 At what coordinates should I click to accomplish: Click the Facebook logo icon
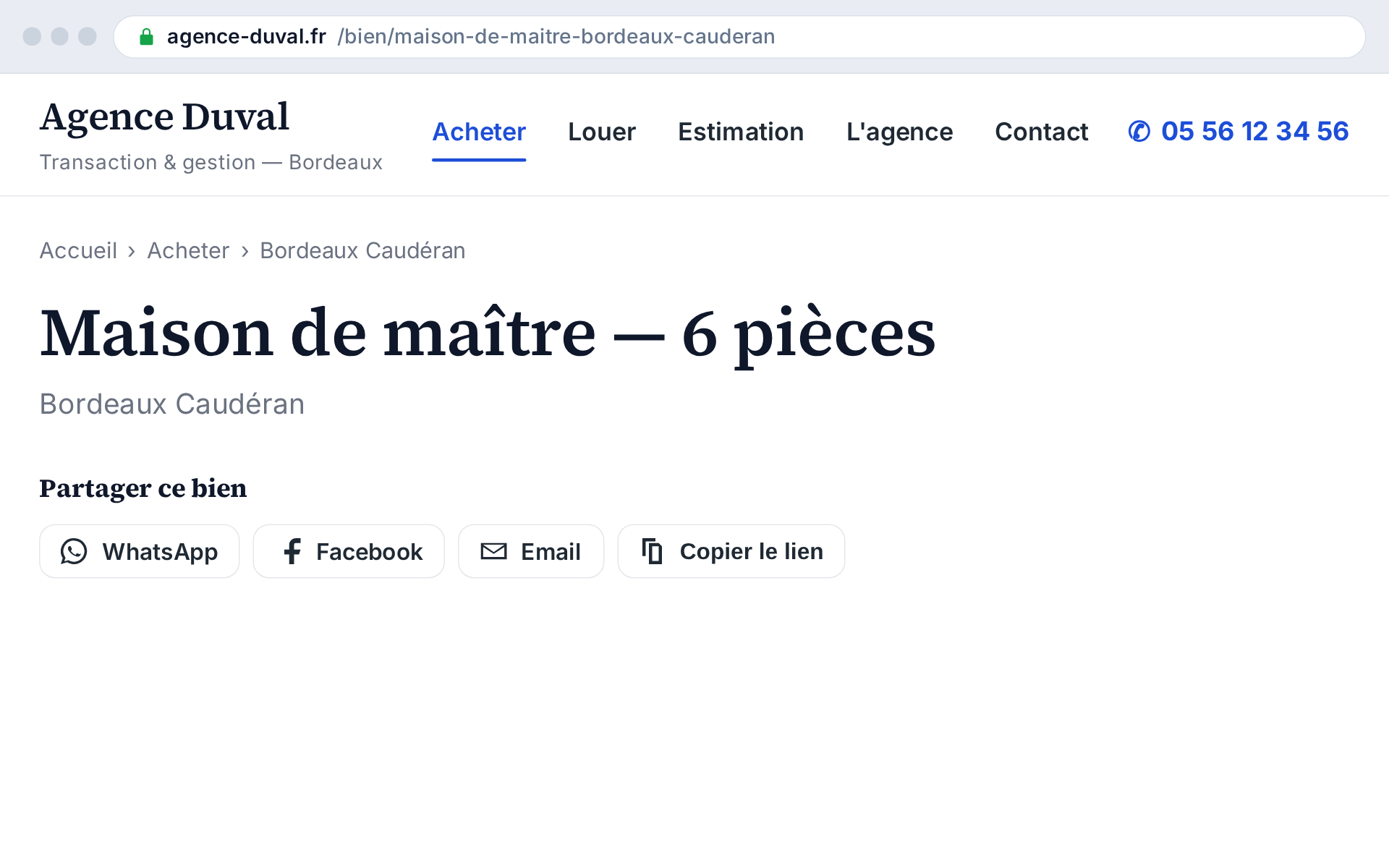pos(292,551)
